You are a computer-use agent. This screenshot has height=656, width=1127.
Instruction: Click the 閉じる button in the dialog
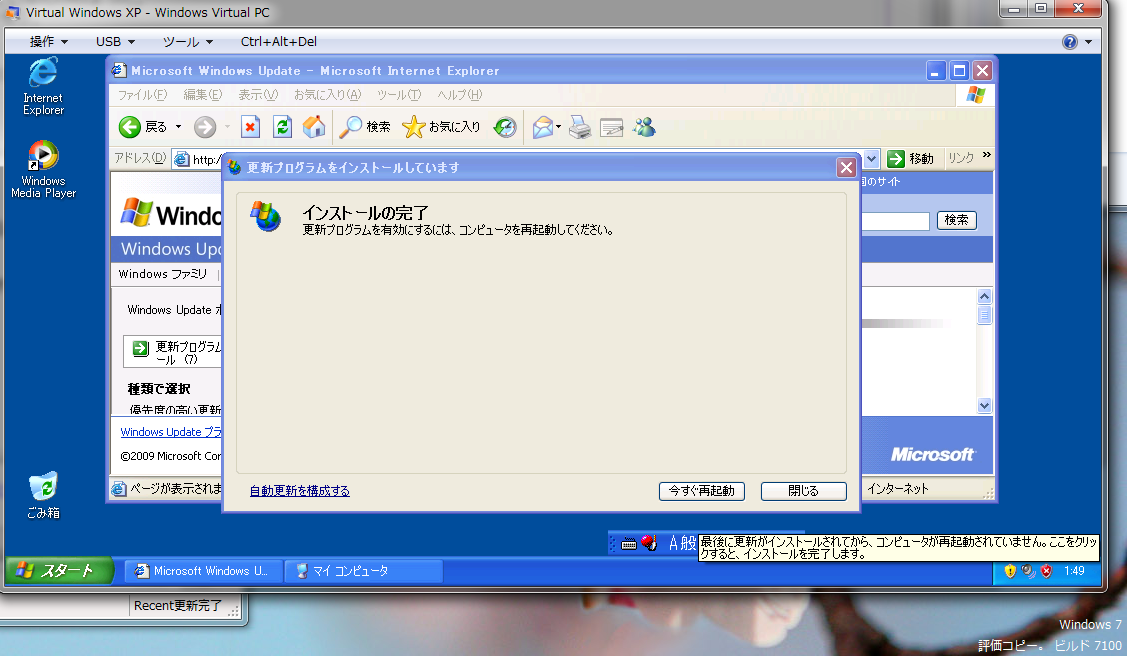(804, 491)
